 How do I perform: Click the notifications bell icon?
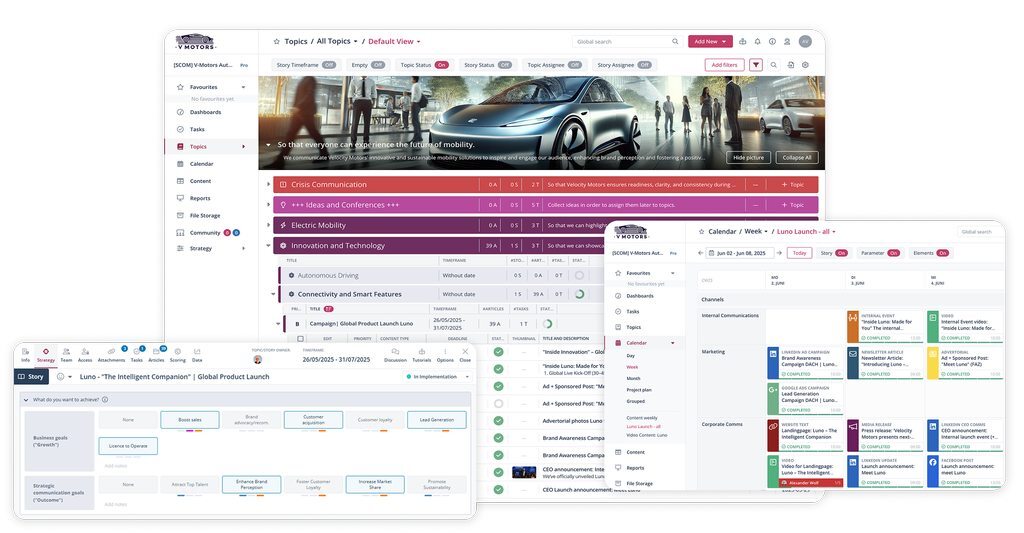[758, 41]
